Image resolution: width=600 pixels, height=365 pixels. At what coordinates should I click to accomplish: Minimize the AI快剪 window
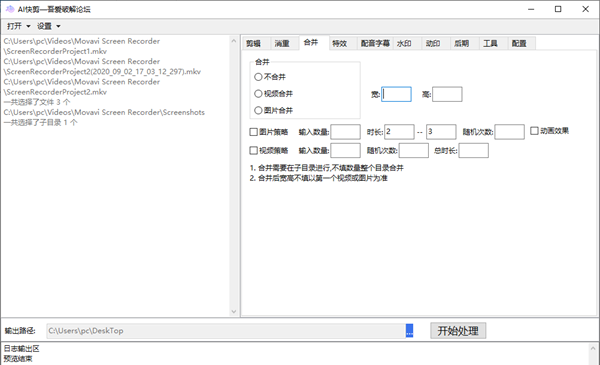pos(531,9)
